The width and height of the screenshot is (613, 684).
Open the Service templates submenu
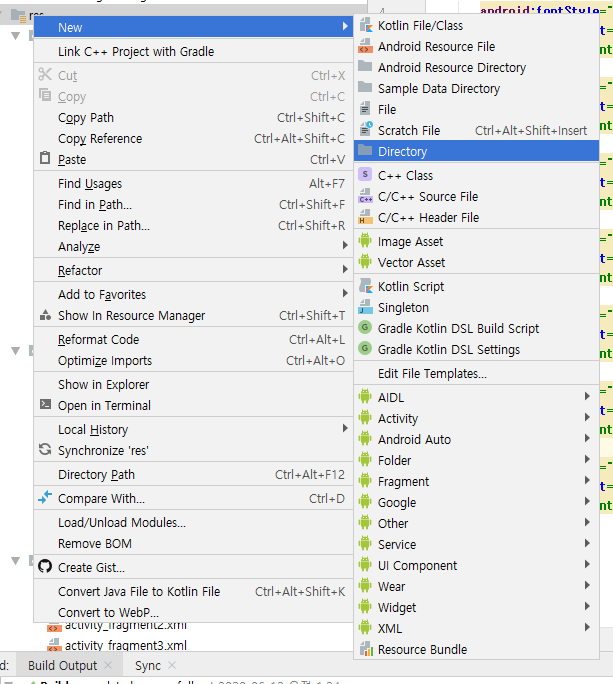click(476, 544)
